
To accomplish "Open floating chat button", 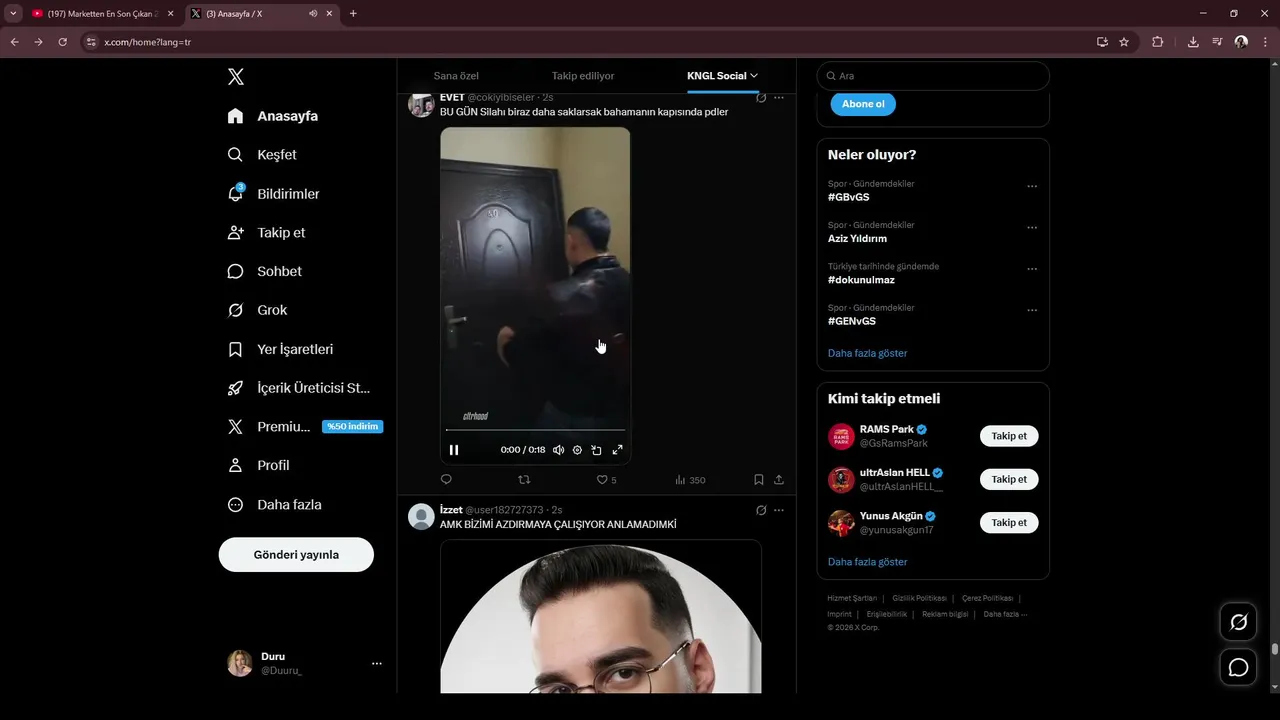I will coord(1238,667).
